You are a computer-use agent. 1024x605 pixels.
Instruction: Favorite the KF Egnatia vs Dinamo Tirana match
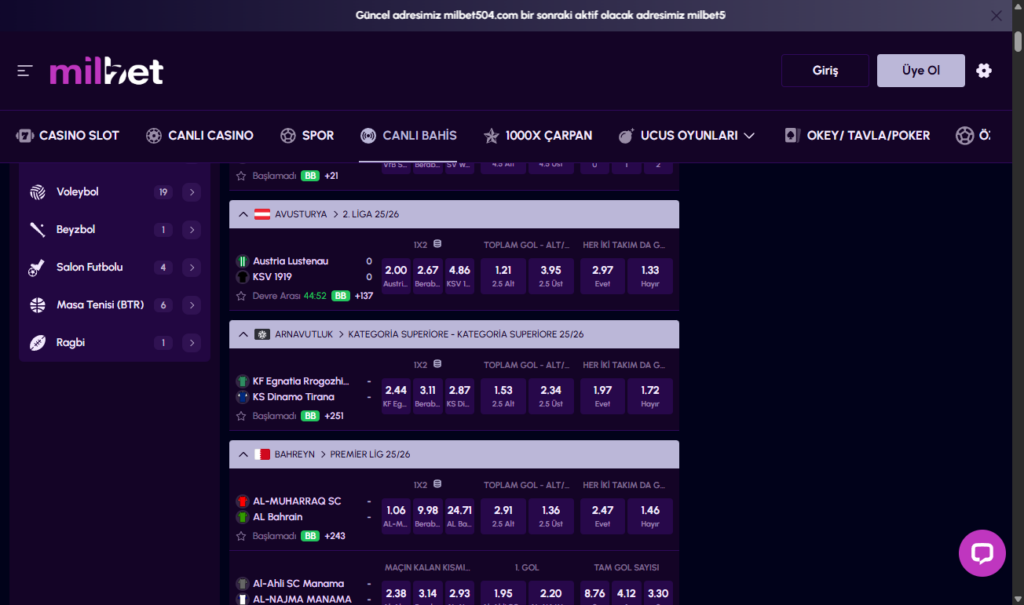[241, 416]
